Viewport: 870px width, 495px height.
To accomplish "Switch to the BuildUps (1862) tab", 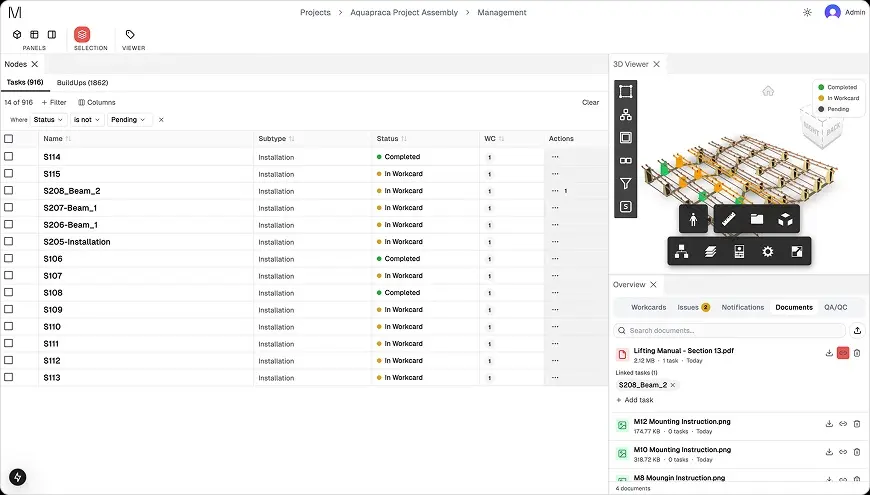I will [x=82, y=83].
